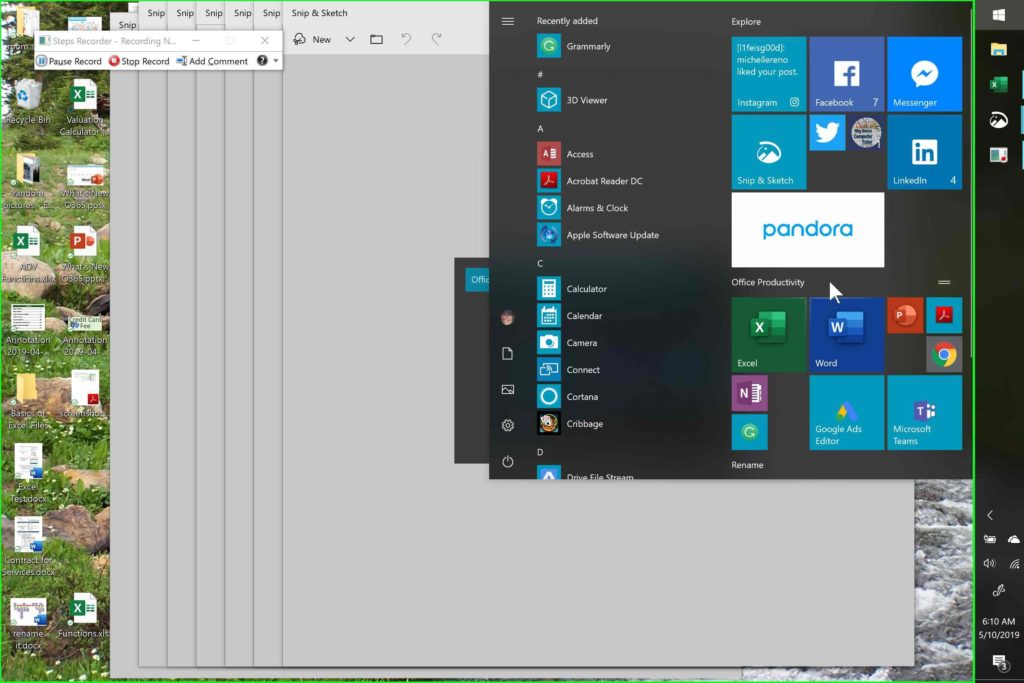Image resolution: width=1024 pixels, height=683 pixels.
Task: Open PowerPoint small tile
Action: (x=905, y=315)
